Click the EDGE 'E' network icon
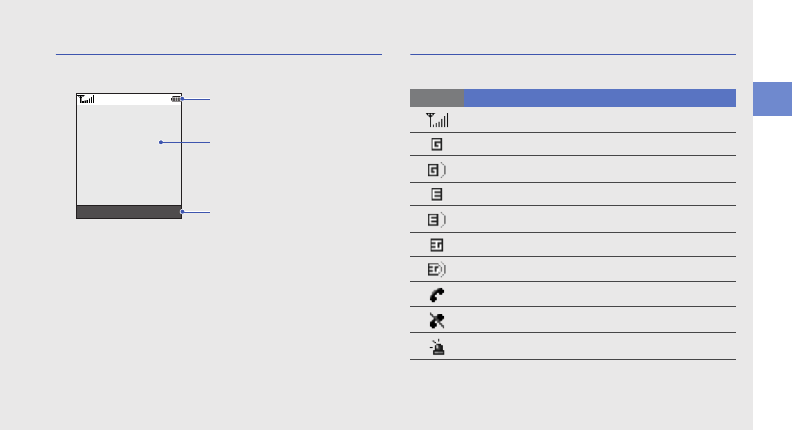 tap(437, 194)
